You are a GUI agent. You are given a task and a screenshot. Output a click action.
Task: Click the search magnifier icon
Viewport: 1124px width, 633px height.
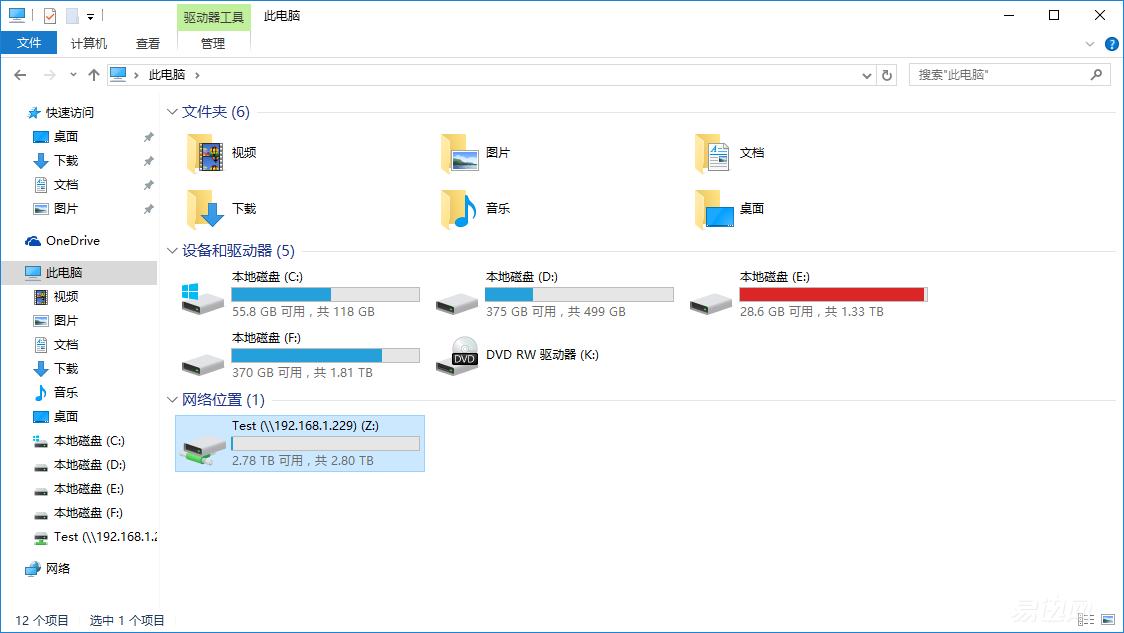[1096, 74]
